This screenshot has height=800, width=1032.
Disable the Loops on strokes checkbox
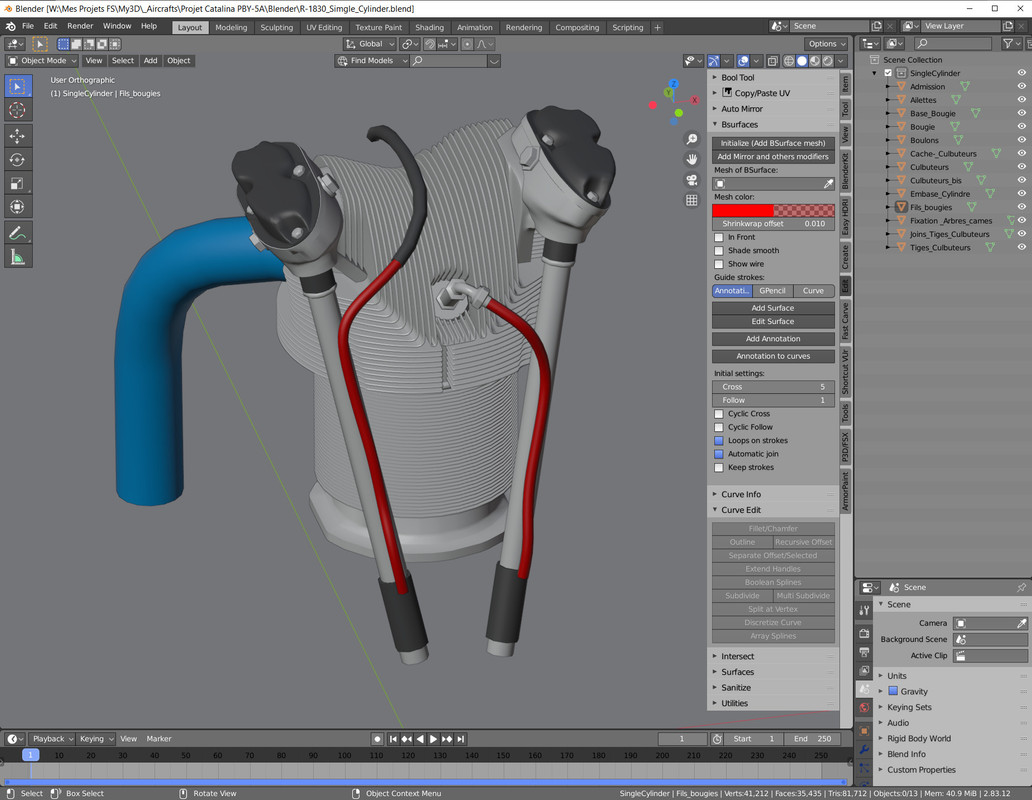tap(719, 441)
